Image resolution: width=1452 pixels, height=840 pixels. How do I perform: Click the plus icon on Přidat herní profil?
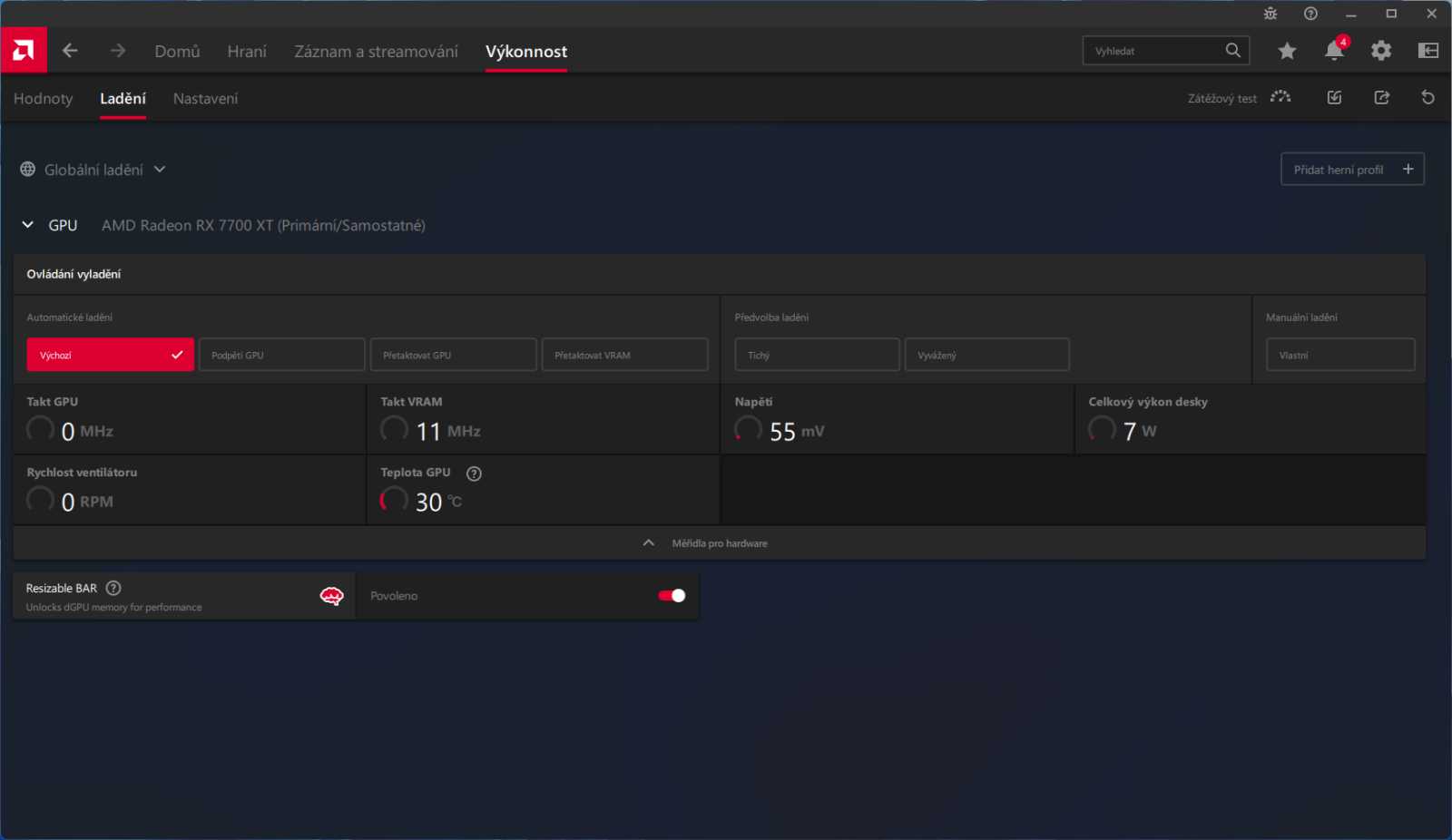(1408, 169)
